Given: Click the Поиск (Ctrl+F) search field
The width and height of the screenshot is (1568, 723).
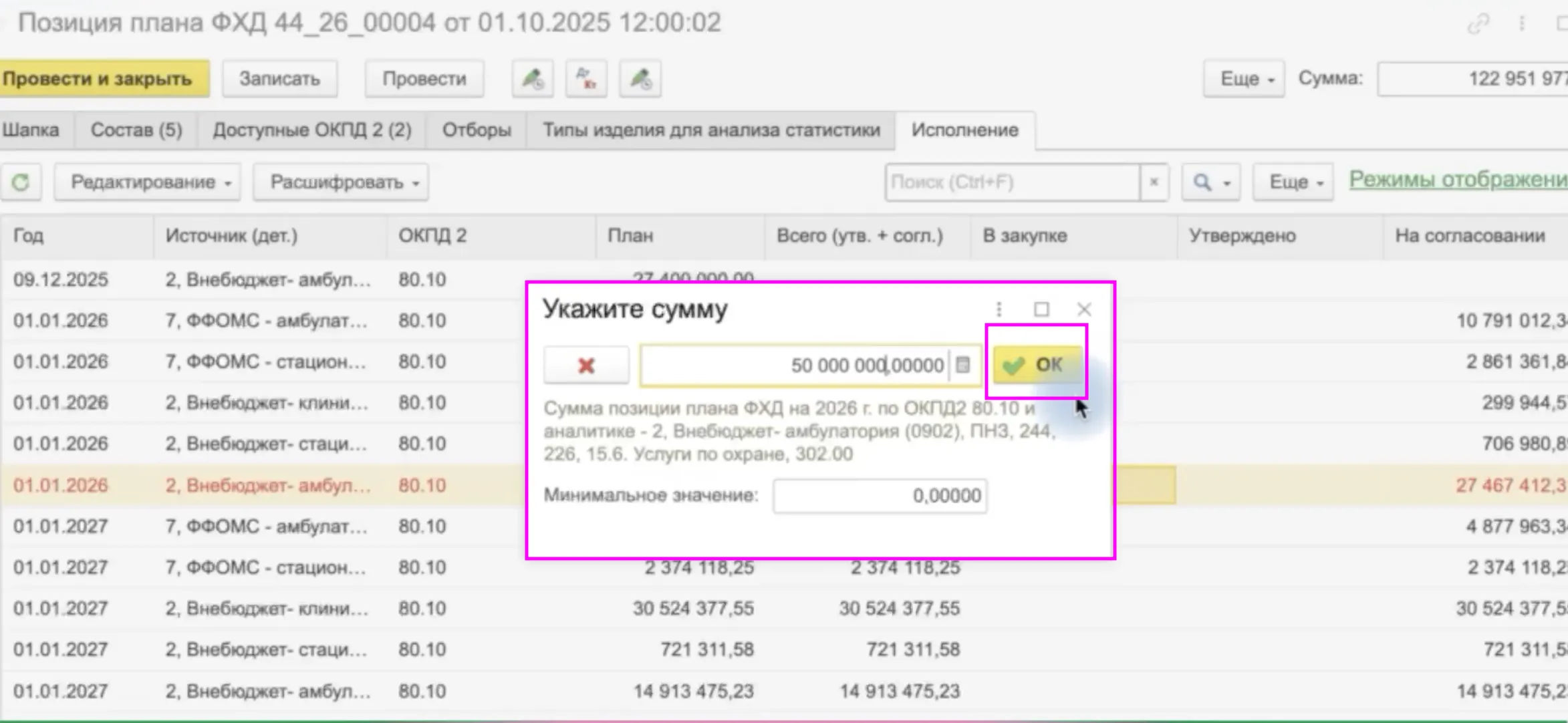Looking at the screenshot, I should pos(1012,182).
